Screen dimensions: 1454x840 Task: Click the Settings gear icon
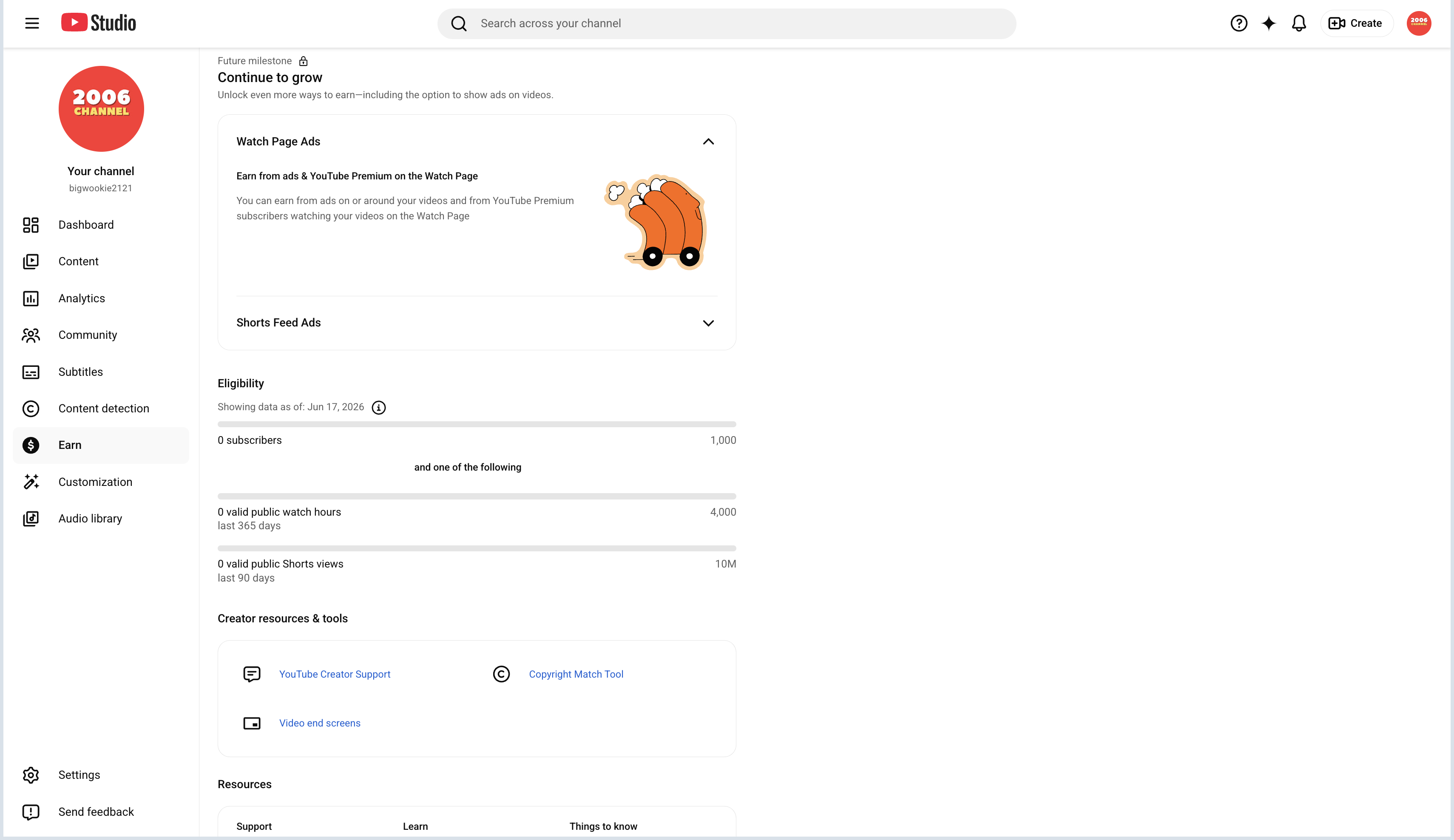click(x=31, y=775)
